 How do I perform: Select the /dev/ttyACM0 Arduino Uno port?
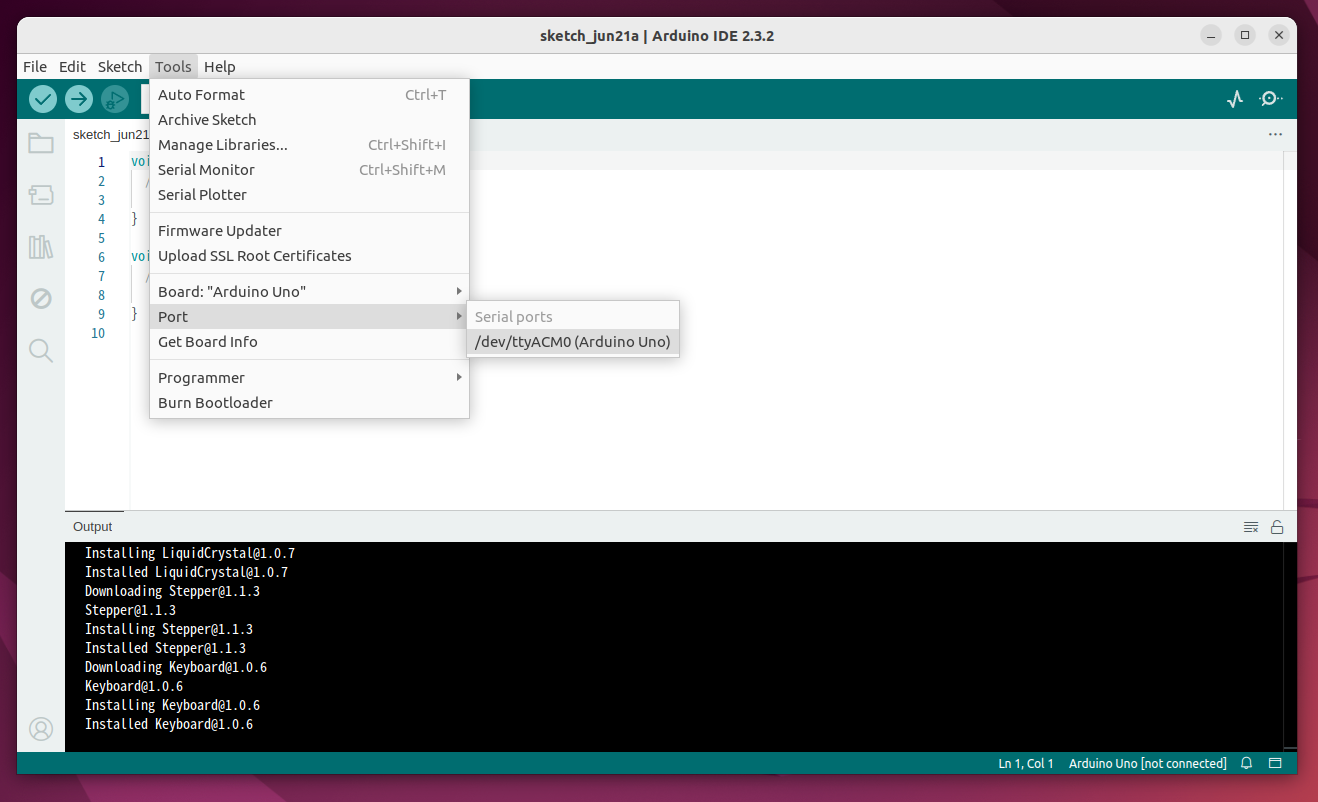tap(571, 341)
